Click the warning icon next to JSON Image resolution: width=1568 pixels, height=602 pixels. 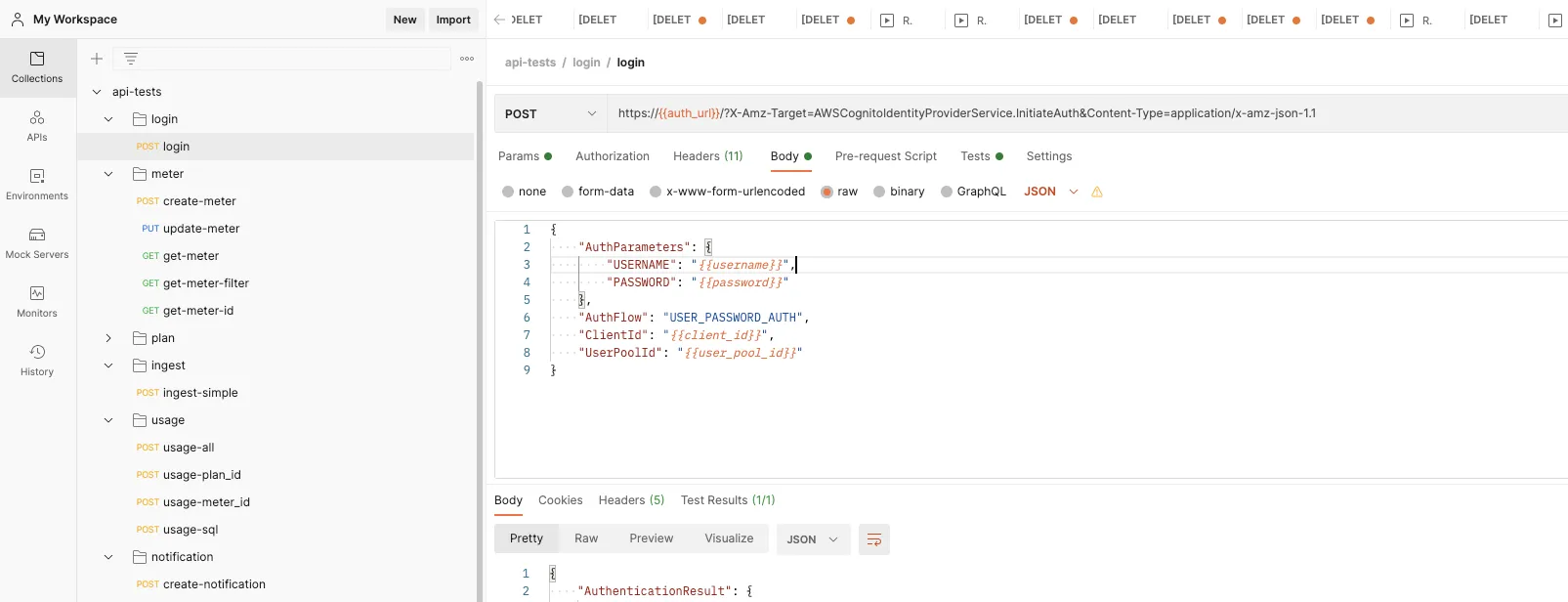point(1097,192)
